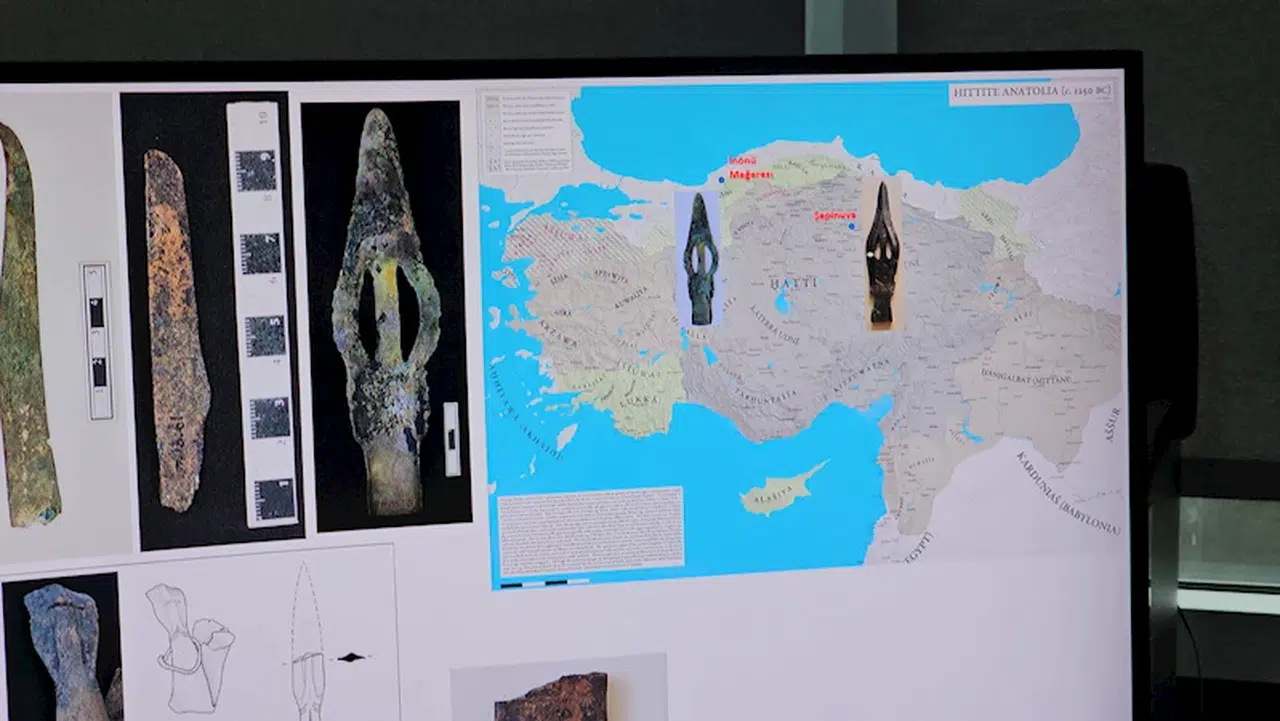
Task: Click the dark spearhead overlay near Şapinuva
Action: 882,253
